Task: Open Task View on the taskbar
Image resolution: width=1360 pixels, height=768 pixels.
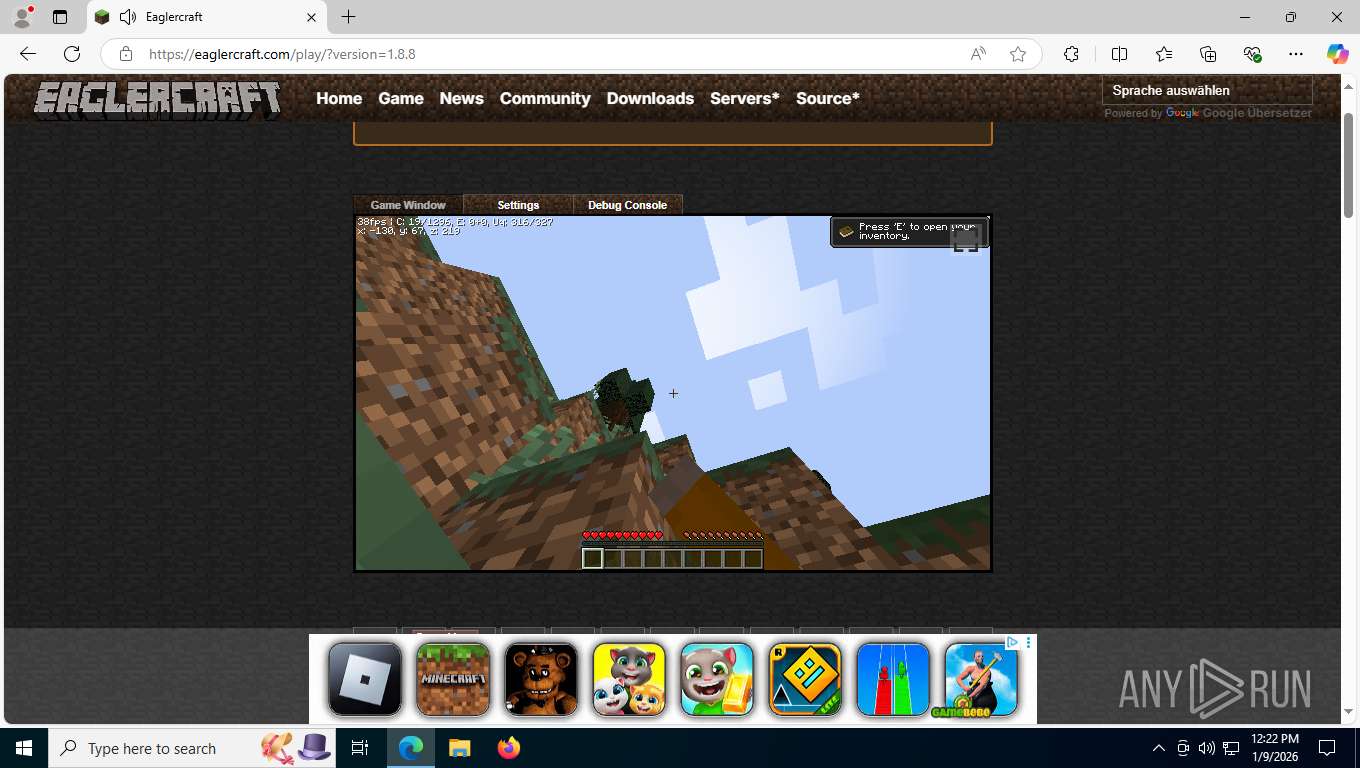Action: point(360,748)
